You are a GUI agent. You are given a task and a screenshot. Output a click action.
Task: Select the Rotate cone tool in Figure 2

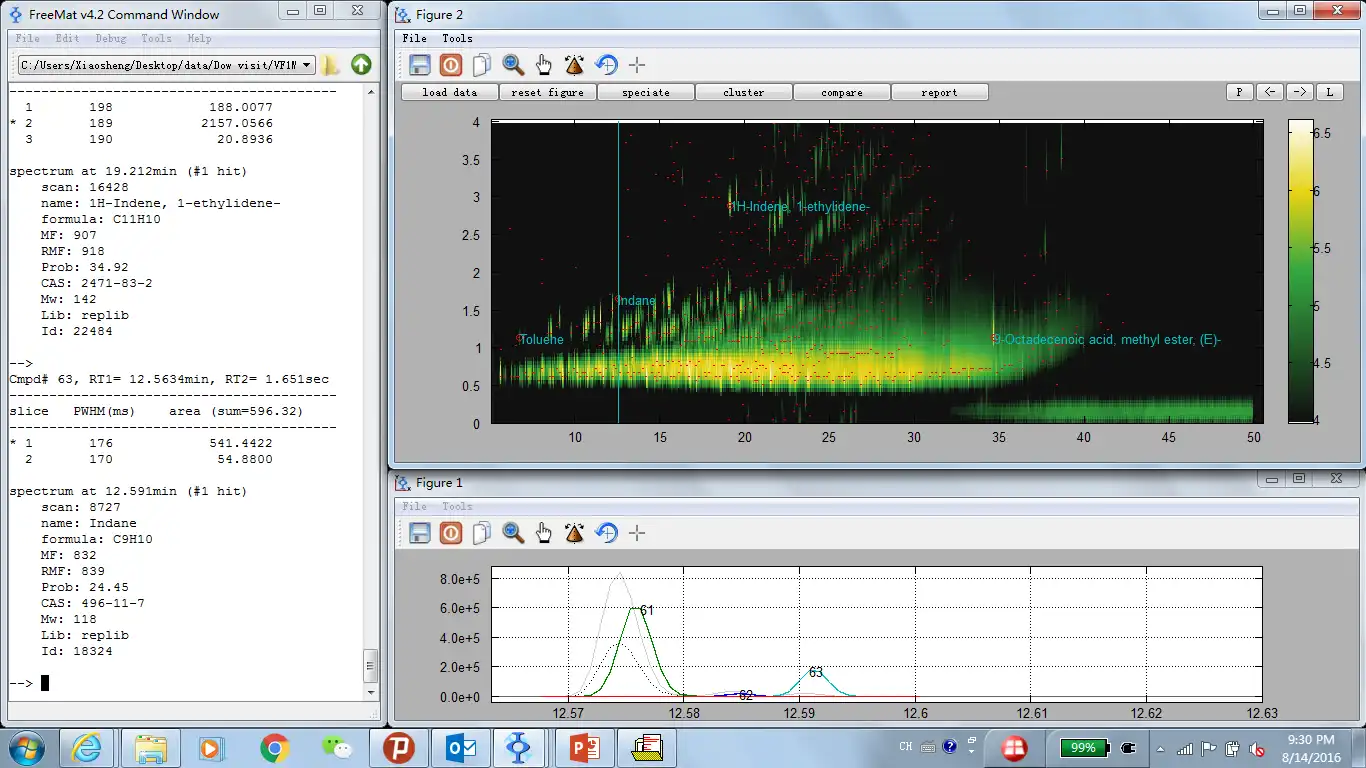575,65
